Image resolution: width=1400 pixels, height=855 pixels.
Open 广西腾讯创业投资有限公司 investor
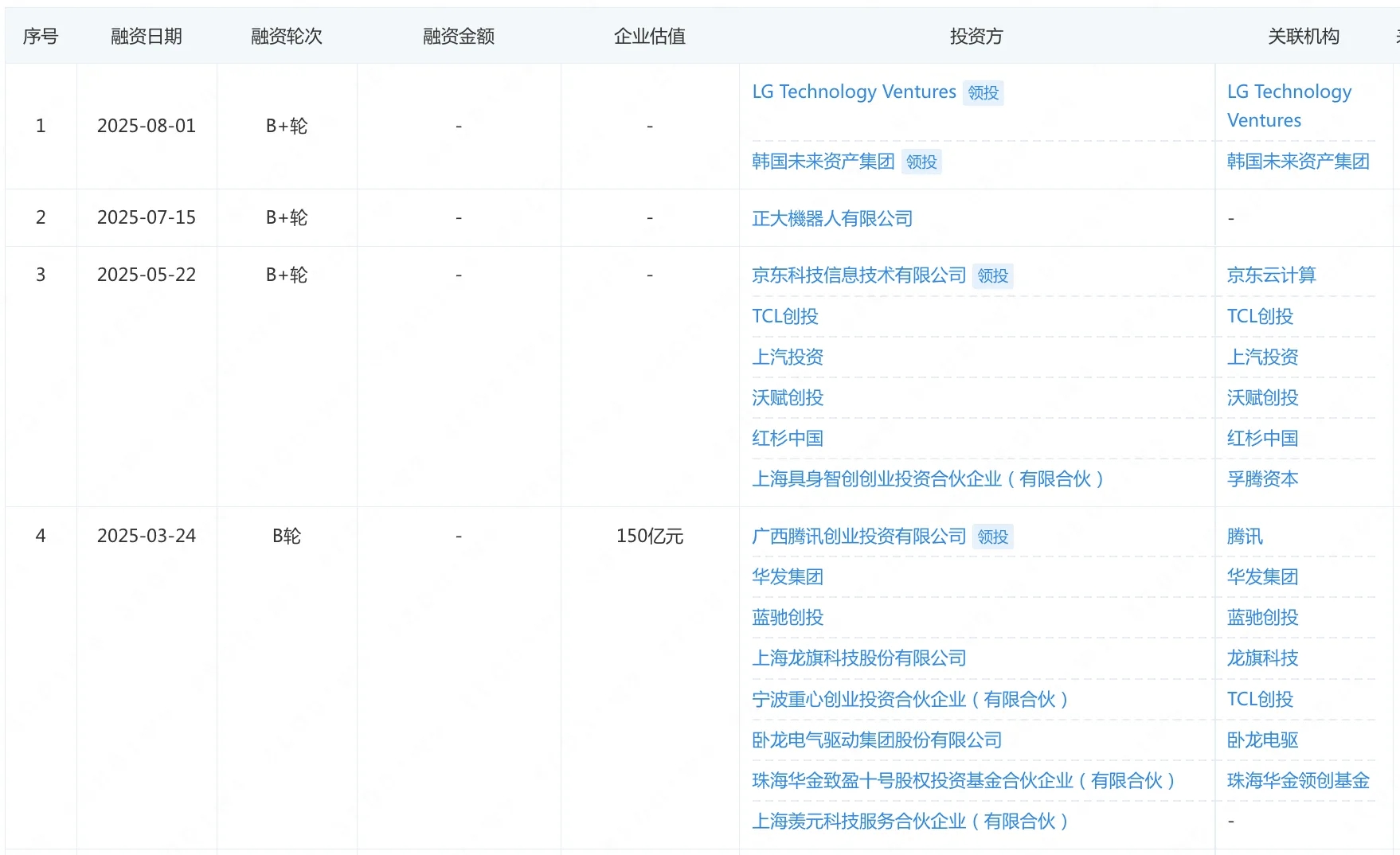click(859, 537)
